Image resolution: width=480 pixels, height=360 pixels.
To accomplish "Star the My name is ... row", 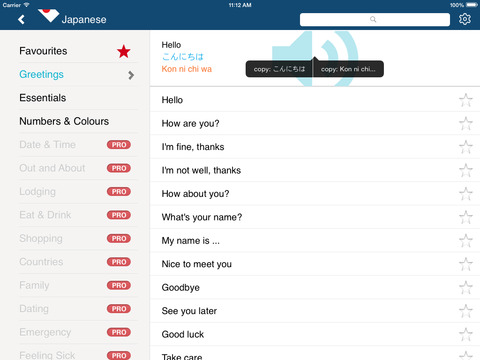I will [x=466, y=240].
